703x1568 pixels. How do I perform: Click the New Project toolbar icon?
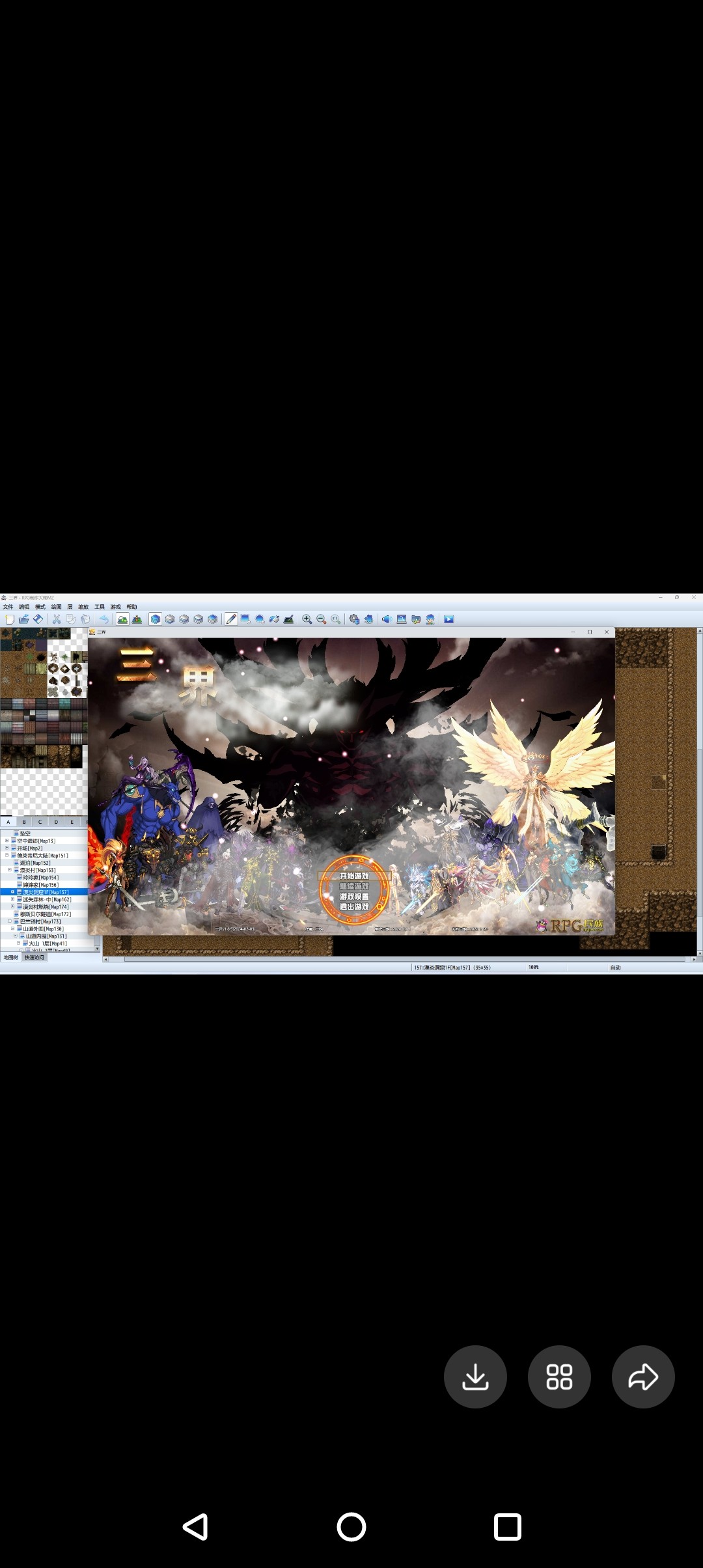point(10,619)
